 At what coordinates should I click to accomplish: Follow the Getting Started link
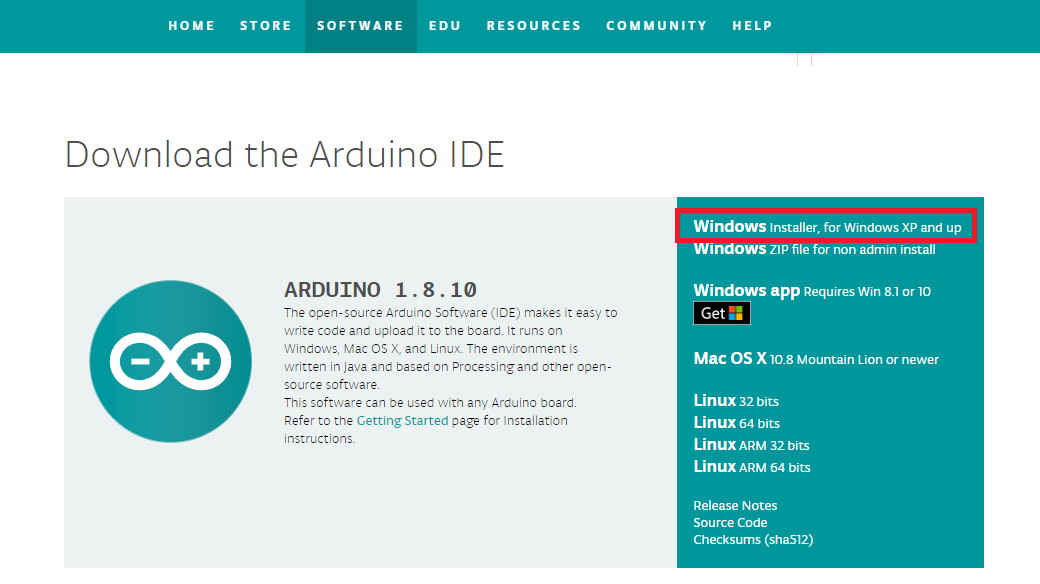[402, 420]
